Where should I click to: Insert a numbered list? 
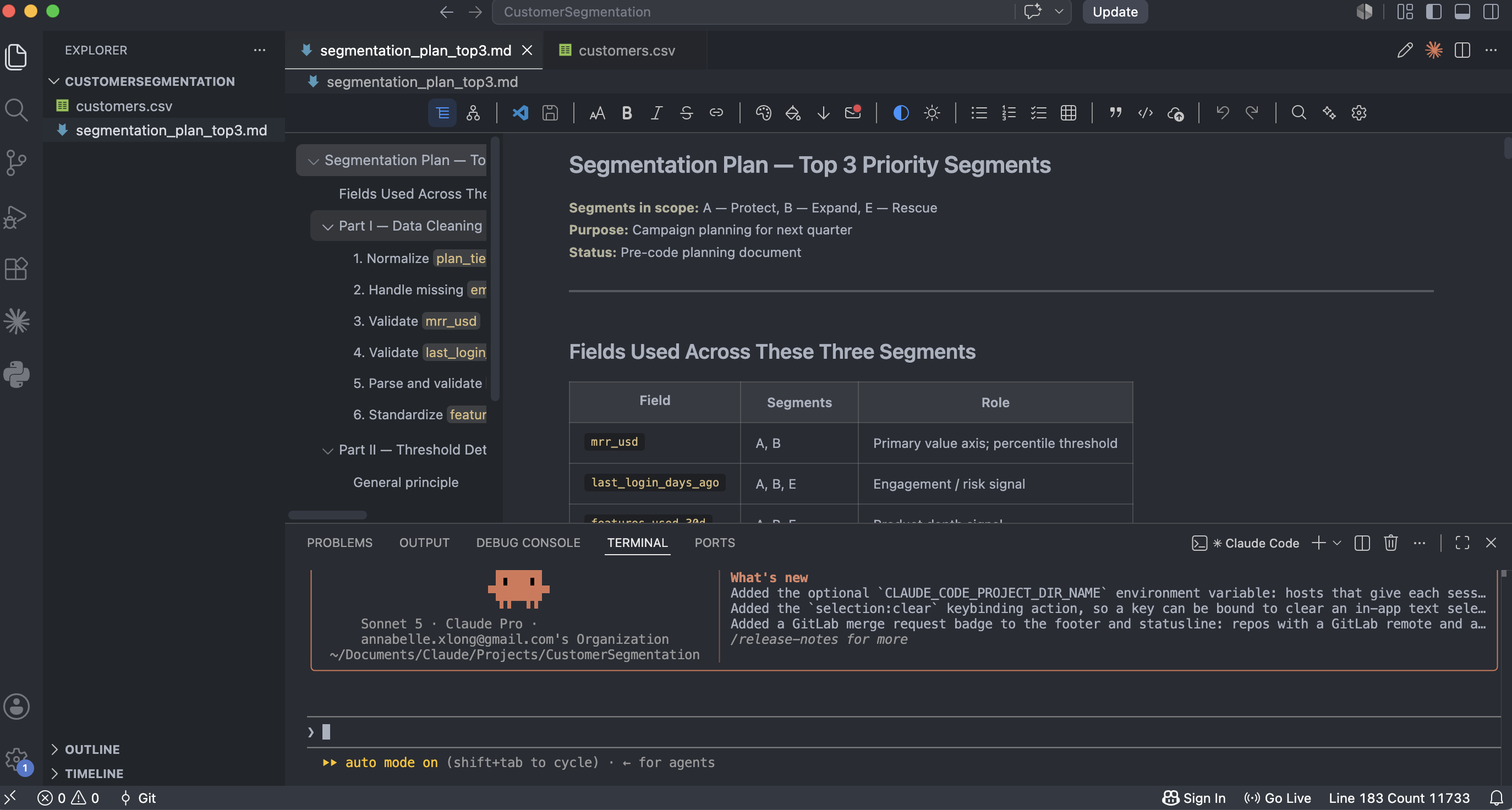coord(1009,113)
